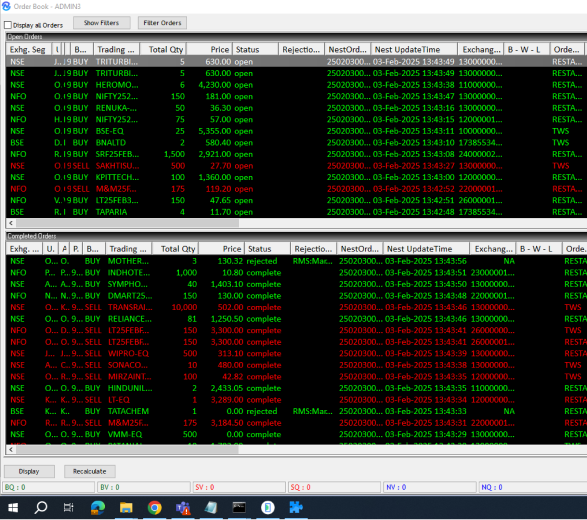Click NQ : 0 status field
Viewport: 587px width, 520px height.
click(x=533, y=487)
